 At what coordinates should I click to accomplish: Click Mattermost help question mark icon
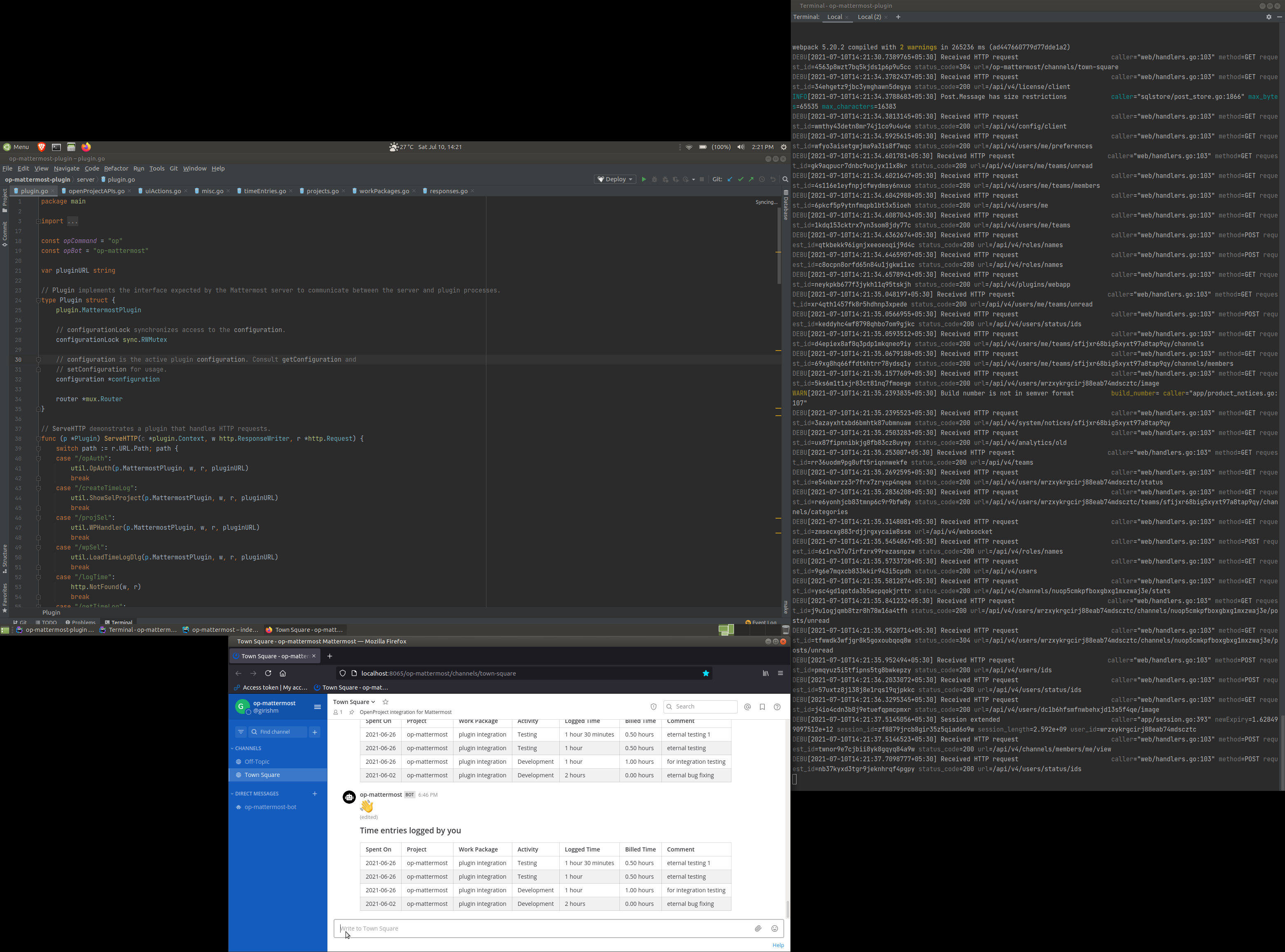[777, 706]
